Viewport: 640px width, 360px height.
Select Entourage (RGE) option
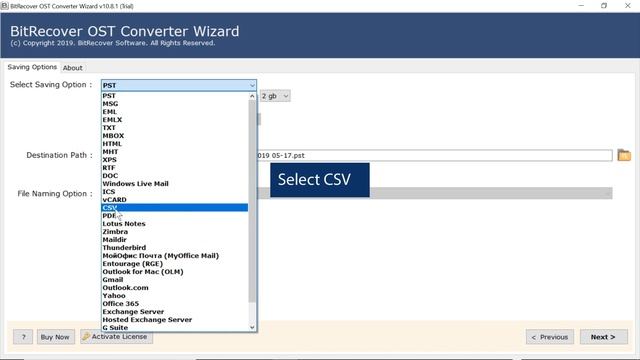pos(175,264)
